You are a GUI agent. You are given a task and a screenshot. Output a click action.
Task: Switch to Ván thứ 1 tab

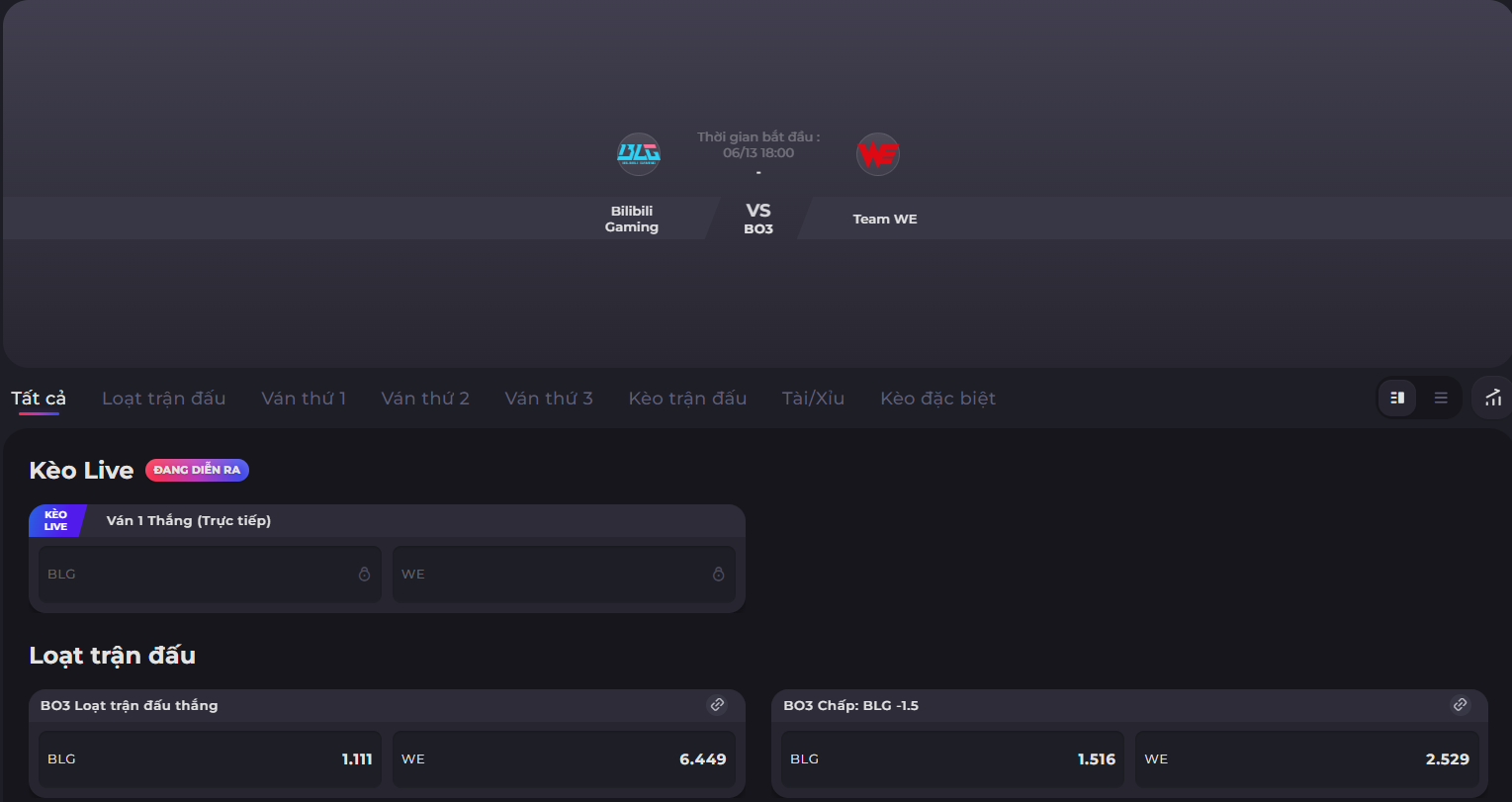(x=304, y=399)
